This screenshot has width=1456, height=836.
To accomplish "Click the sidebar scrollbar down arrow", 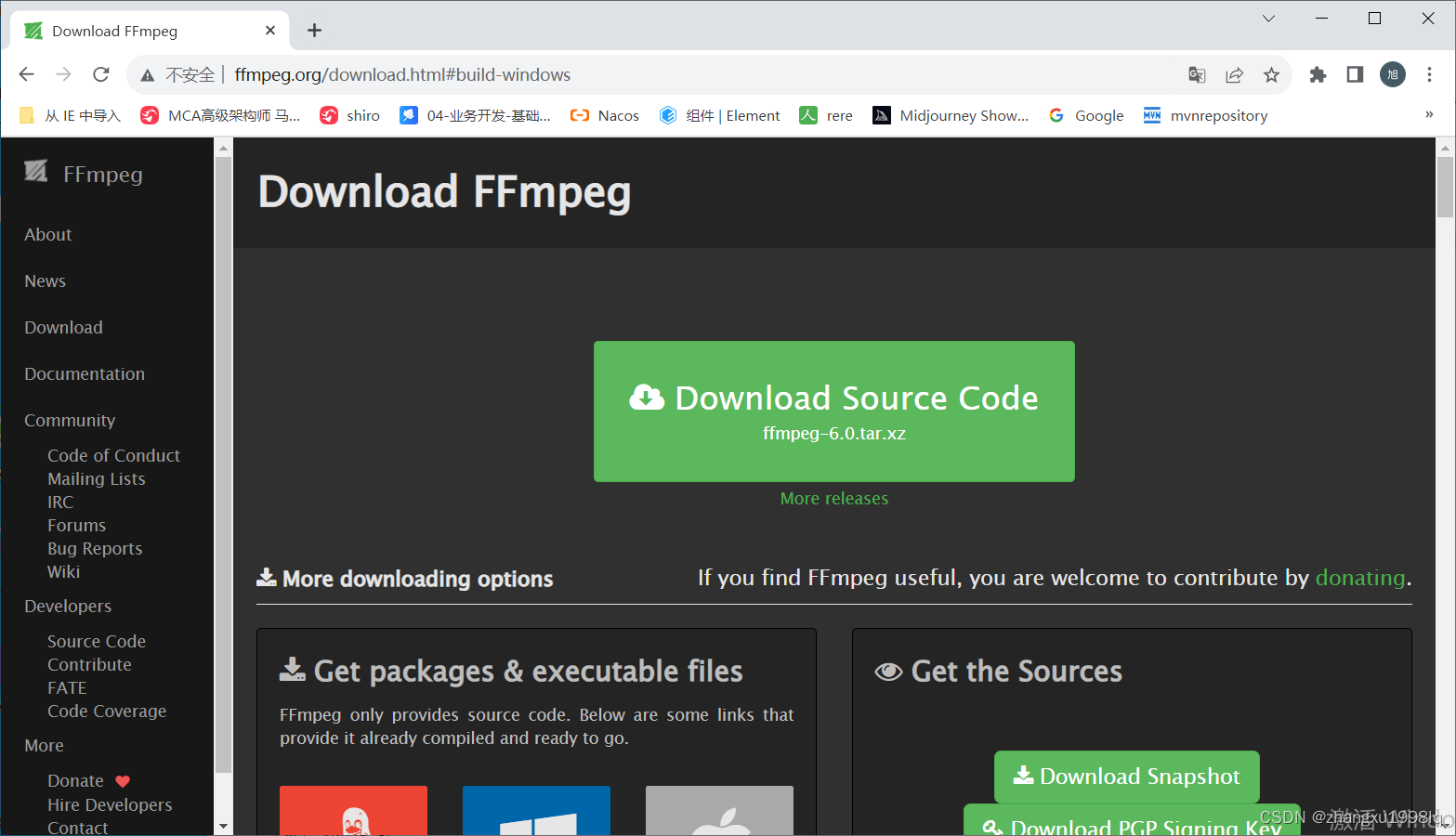I will 223,826.
